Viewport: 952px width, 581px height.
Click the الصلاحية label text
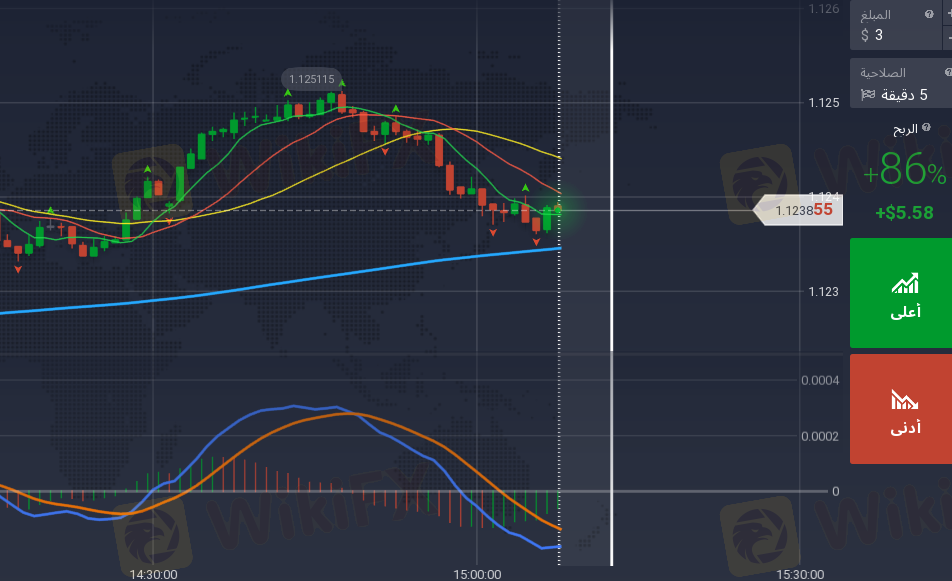point(883,73)
